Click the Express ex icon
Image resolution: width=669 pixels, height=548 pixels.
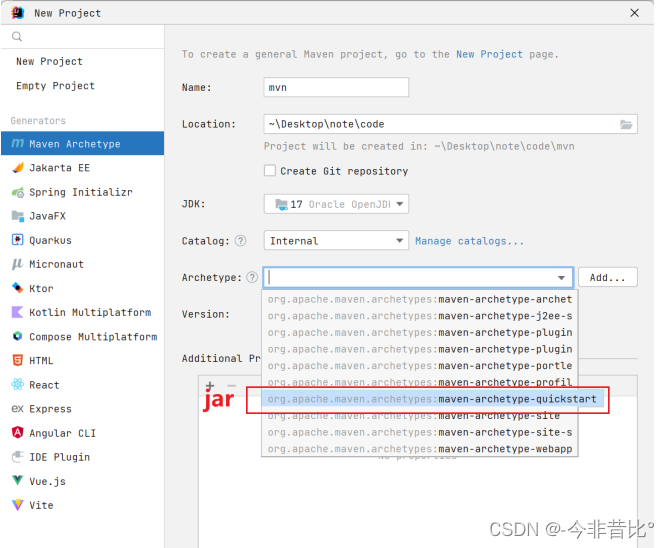[x=17, y=408]
